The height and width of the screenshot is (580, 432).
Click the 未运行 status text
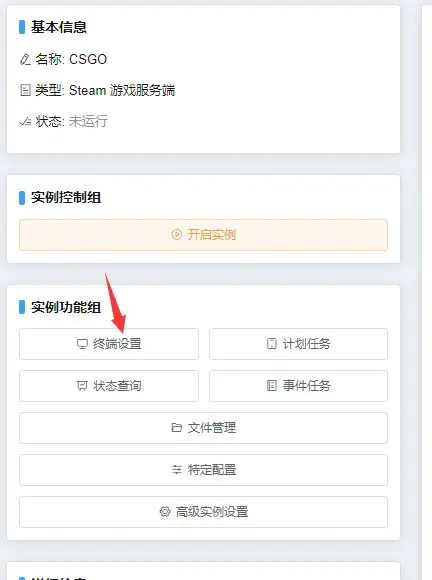point(88,121)
